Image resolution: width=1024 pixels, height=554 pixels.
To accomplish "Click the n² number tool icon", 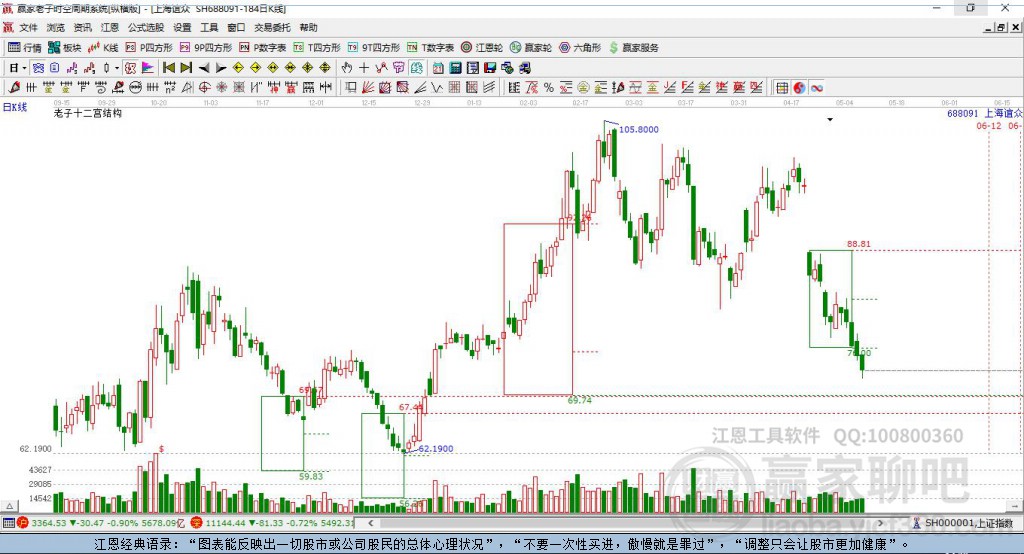I will pos(170,88).
